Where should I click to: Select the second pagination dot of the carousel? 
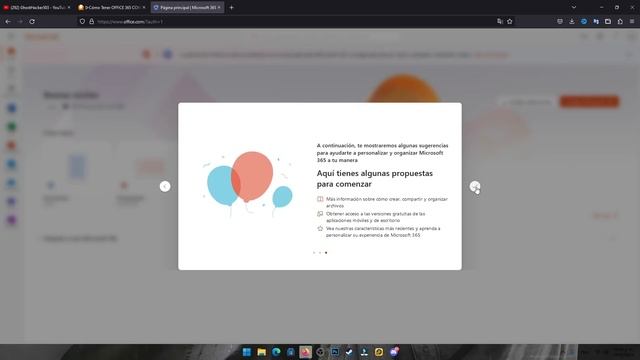[x=320, y=253]
